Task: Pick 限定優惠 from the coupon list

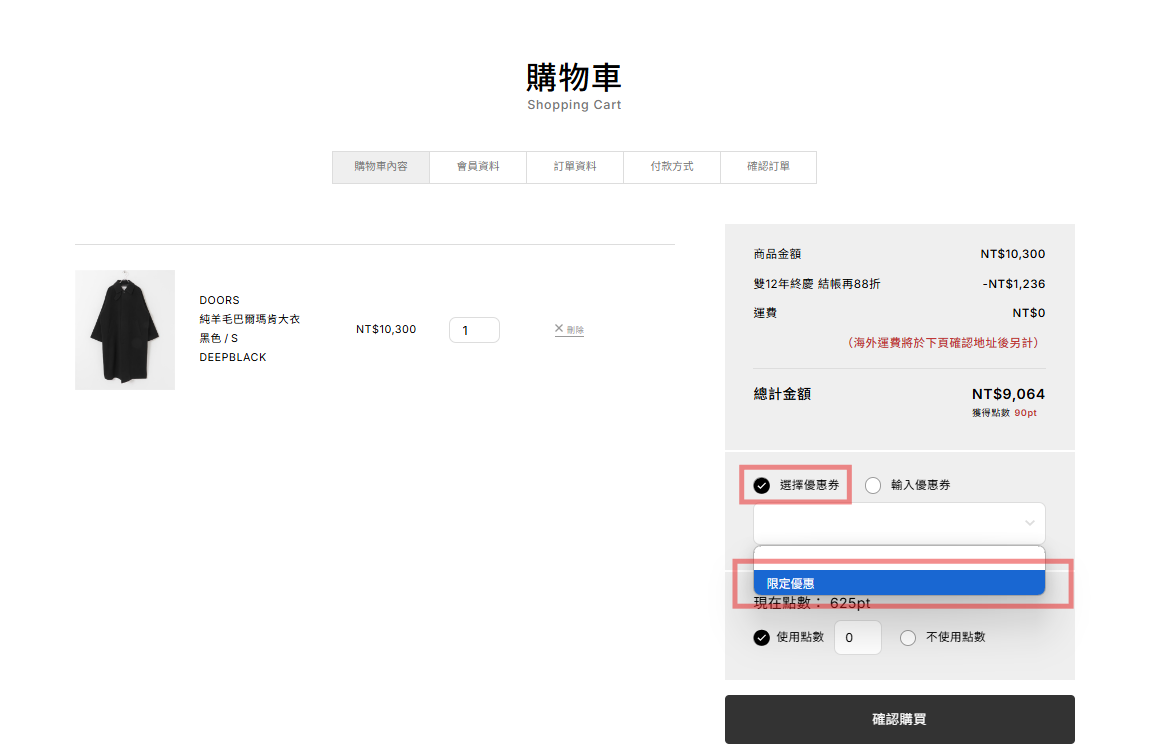Action: [899, 583]
